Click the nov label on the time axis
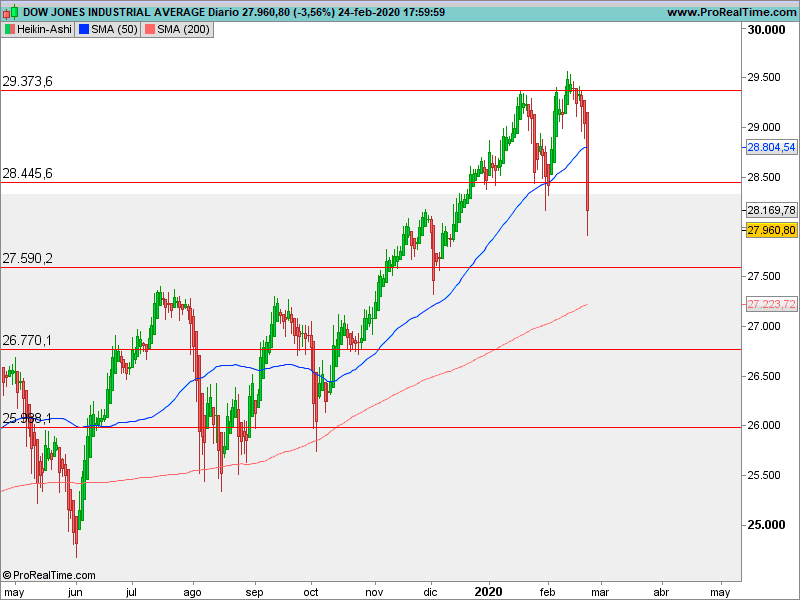The height and width of the screenshot is (600, 800). 374,592
